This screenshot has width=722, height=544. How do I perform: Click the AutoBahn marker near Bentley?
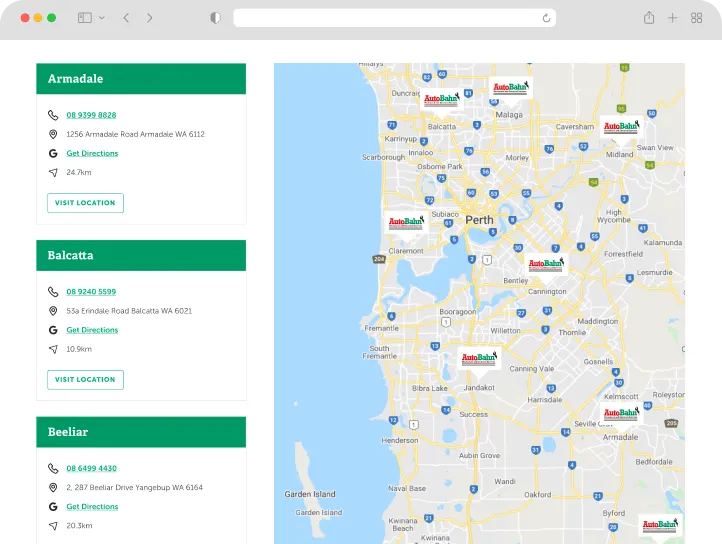pos(547,265)
